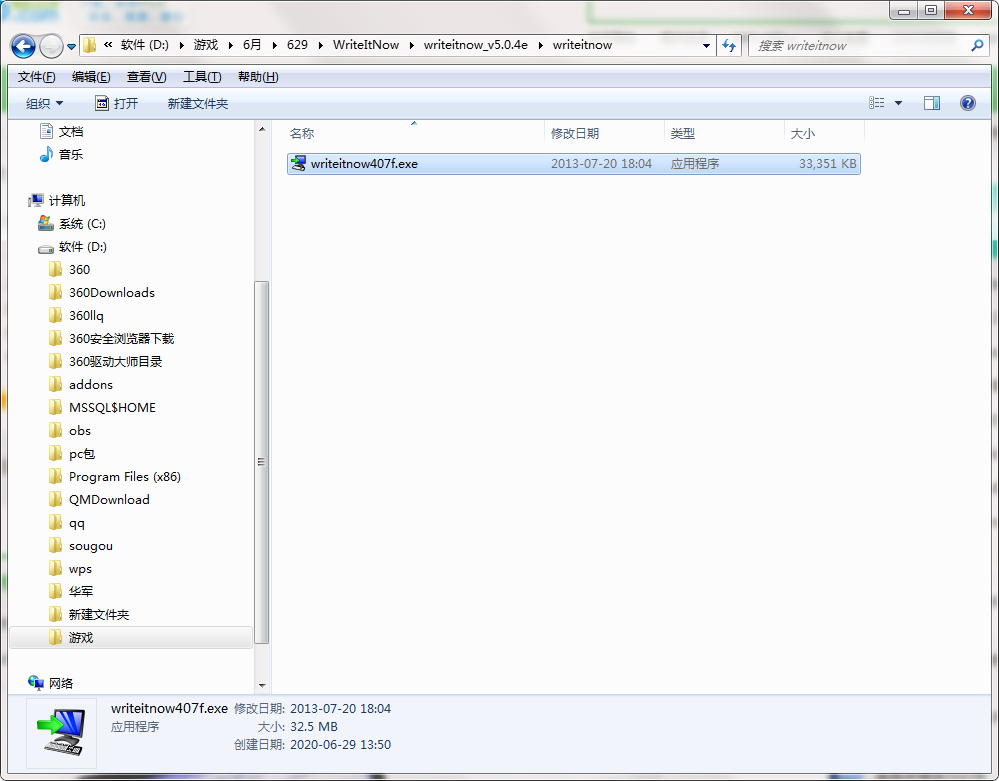
Task: Open the 帮助(H) menu
Action: (x=258, y=76)
